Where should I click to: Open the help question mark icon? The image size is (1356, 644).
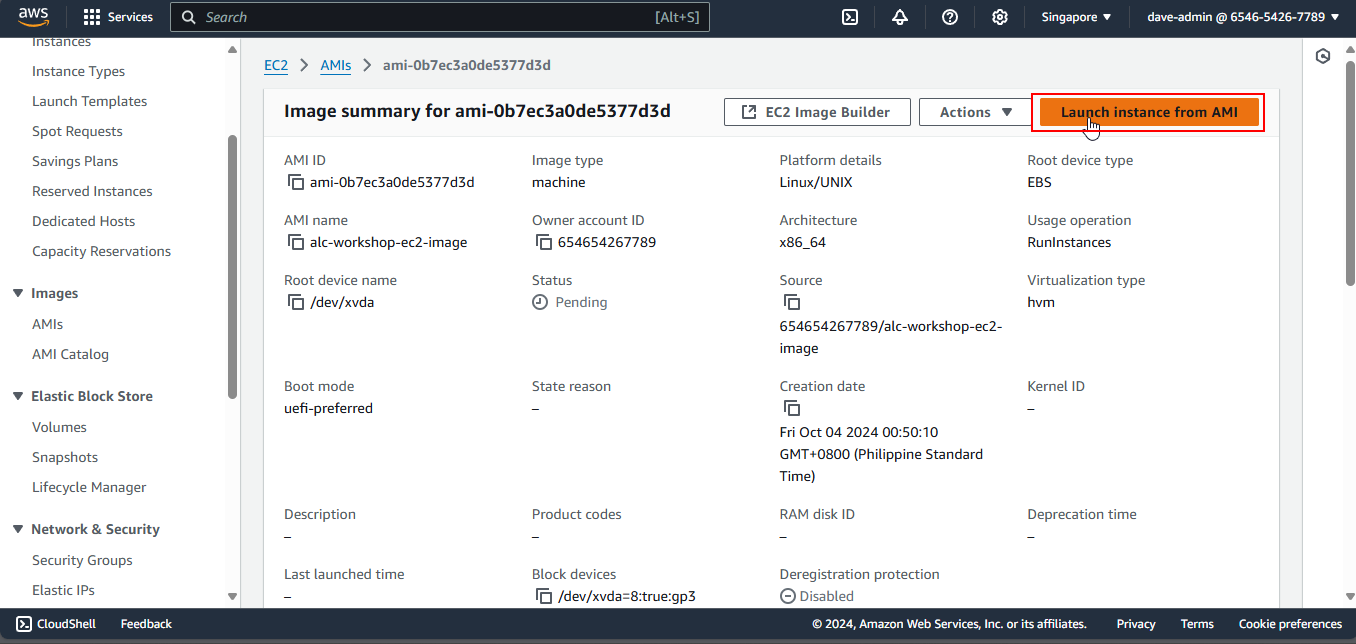pyautogui.click(x=950, y=17)
